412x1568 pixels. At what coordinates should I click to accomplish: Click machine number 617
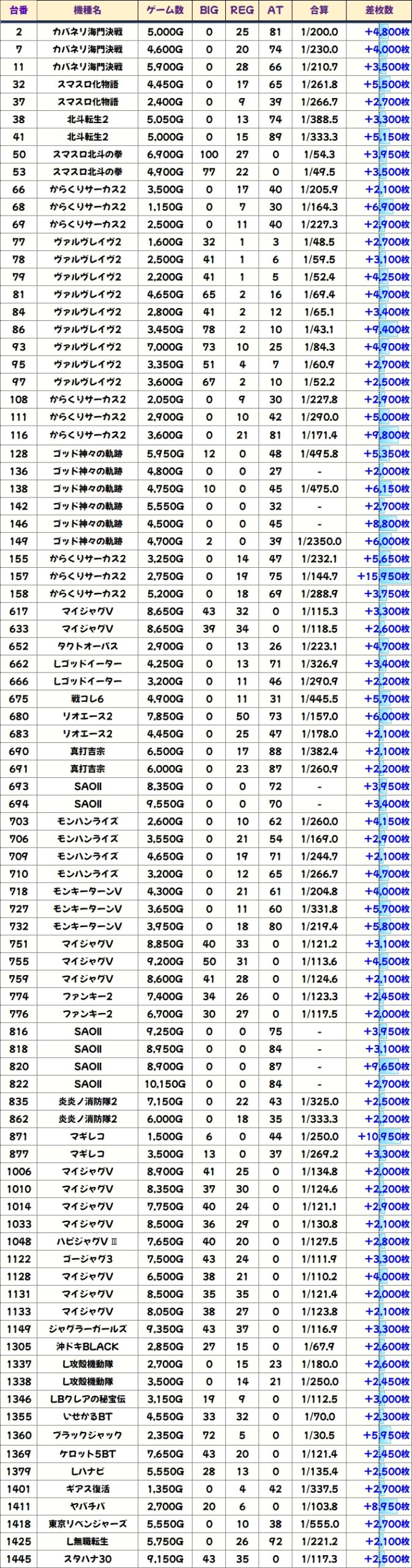19,611
